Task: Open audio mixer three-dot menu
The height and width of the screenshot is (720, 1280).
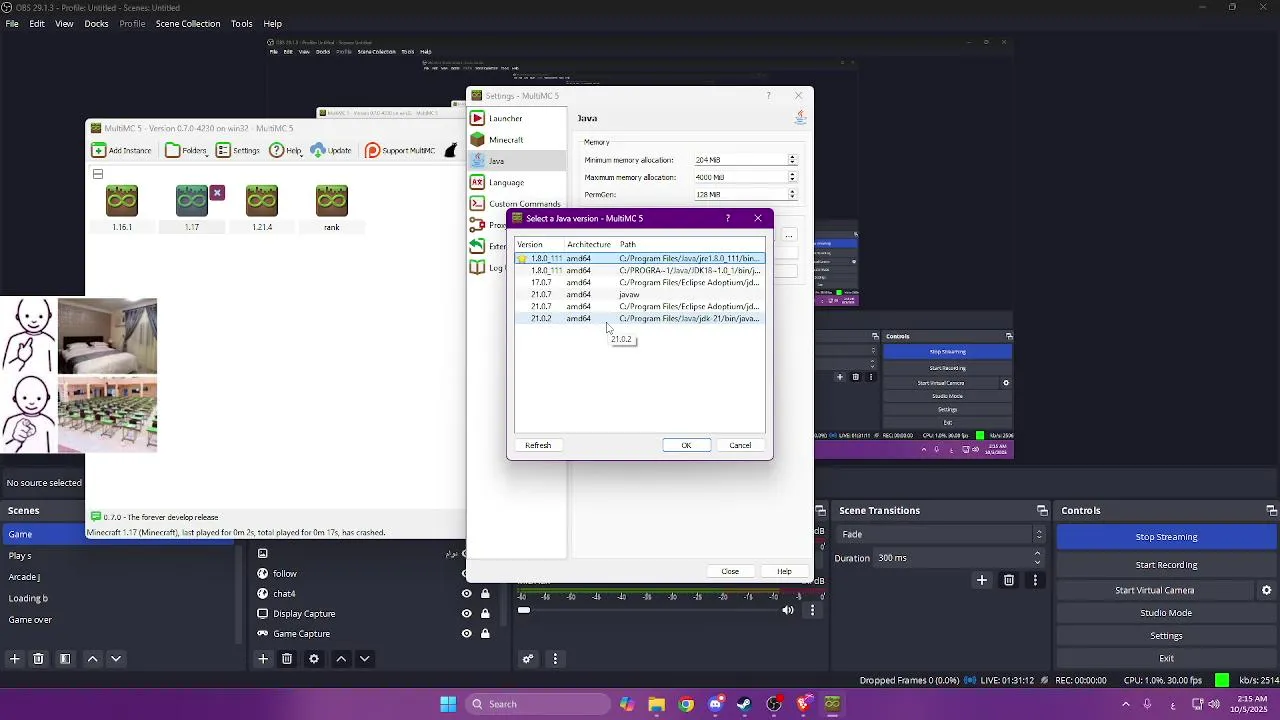Action: pyautogui.click(x=555, y=659)
